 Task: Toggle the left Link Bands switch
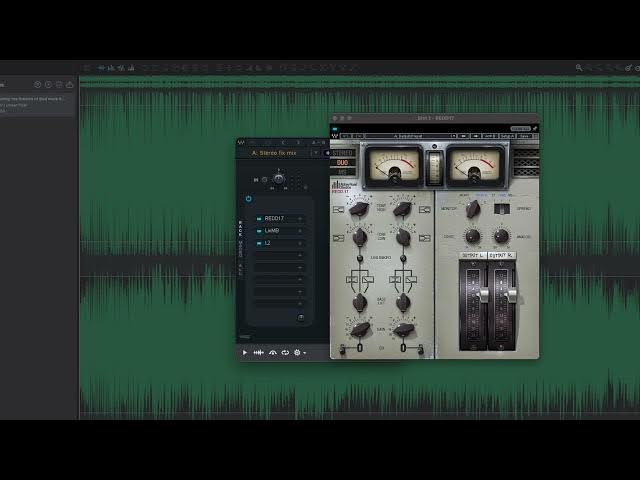[360, 258]
